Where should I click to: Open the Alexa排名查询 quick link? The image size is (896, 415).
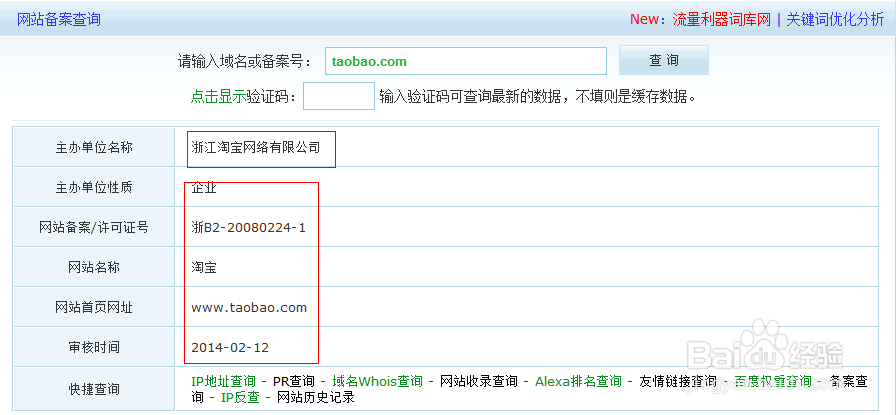click(578, 381)
